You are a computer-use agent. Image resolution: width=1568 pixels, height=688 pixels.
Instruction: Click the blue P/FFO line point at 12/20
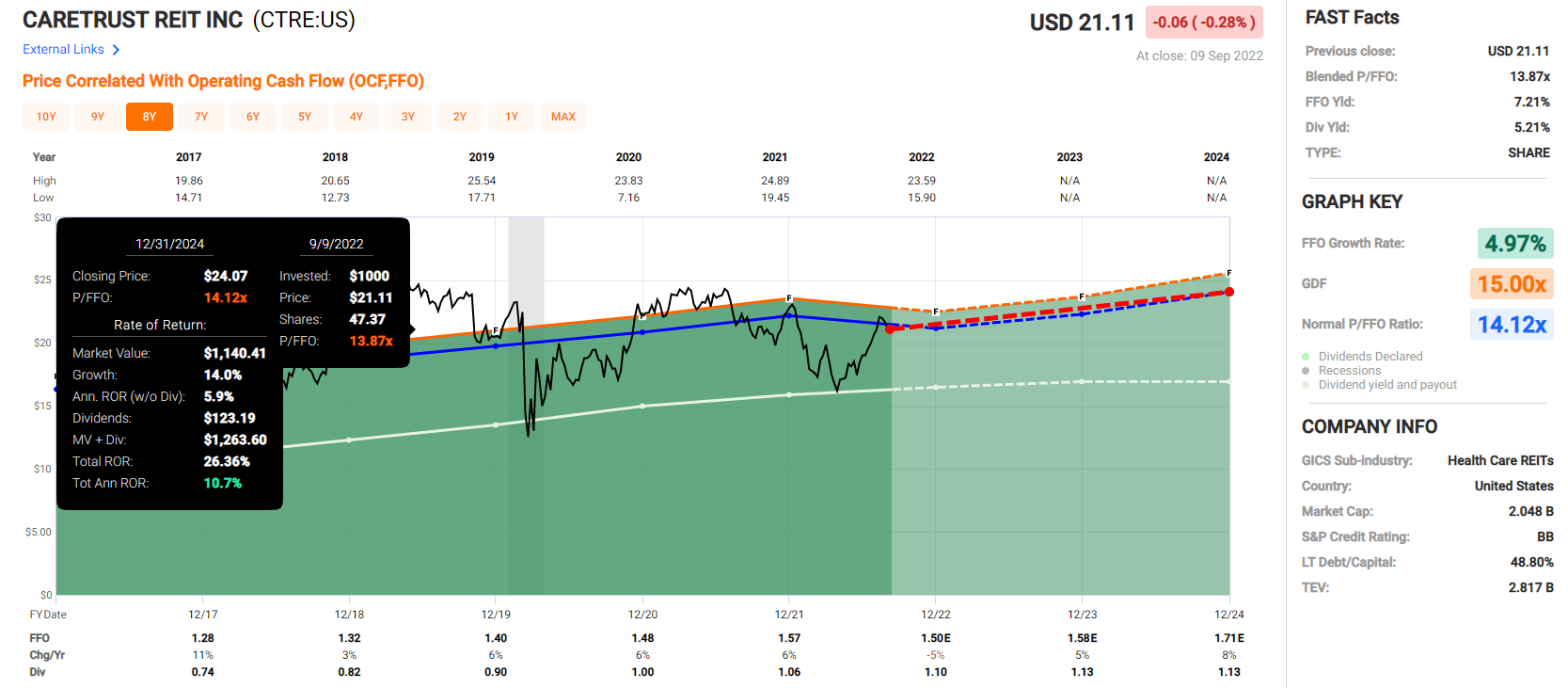tap(642, 332)
